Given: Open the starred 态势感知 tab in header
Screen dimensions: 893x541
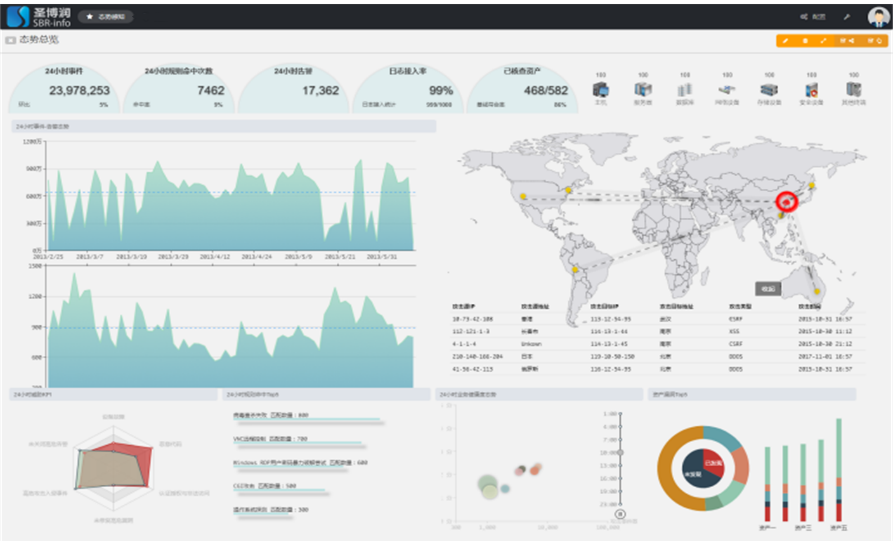Looking at the screenshot, I should pyautogui.click(x=104, y=17).
